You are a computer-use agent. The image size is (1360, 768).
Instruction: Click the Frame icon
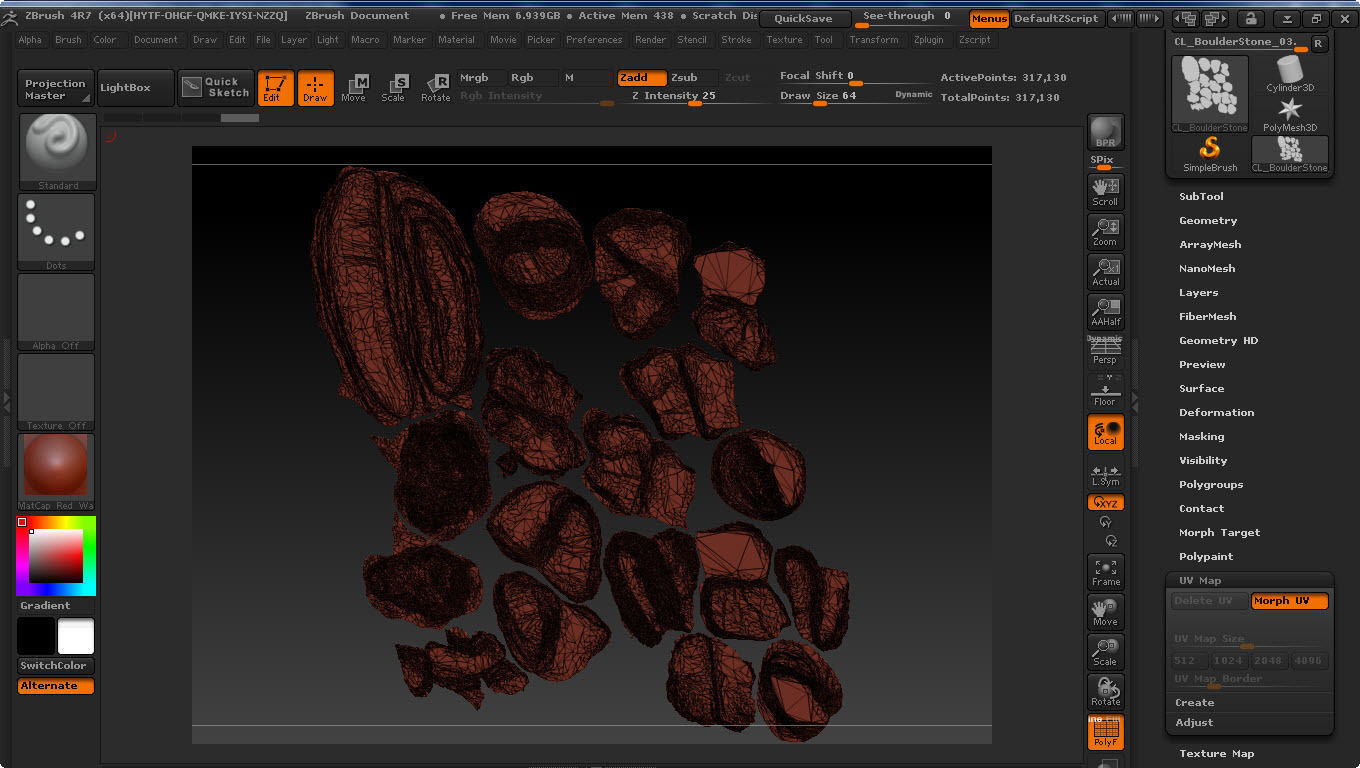tap(1105, 572)
